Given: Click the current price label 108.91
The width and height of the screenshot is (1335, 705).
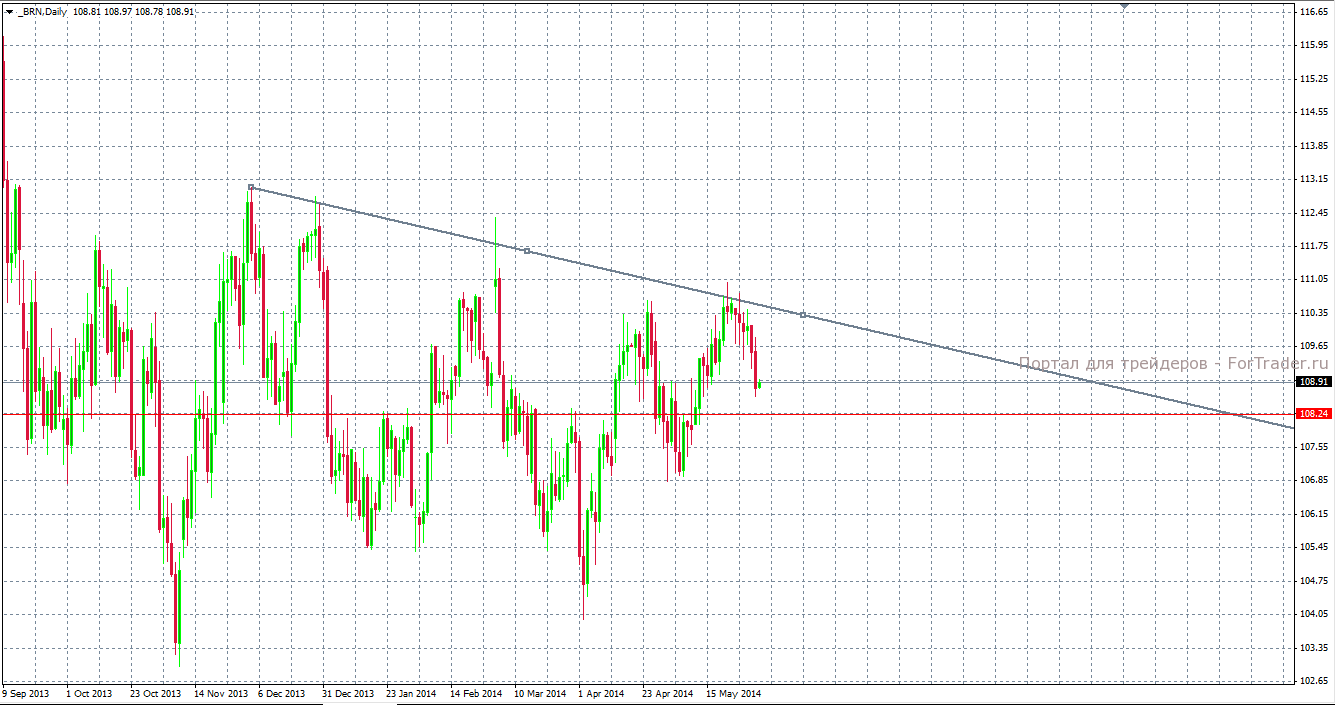Looking at the screenshot, I should click(x=1314, y=382).
